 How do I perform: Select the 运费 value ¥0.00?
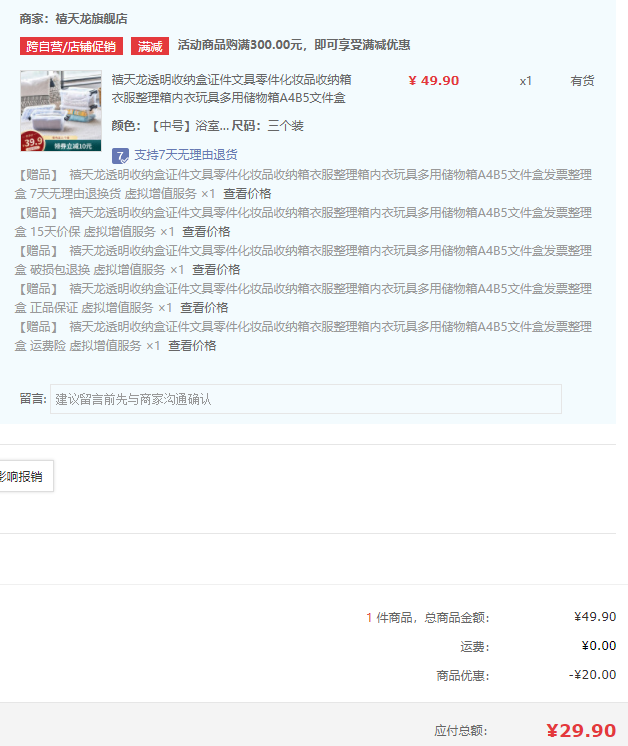(x=599, y=646)
